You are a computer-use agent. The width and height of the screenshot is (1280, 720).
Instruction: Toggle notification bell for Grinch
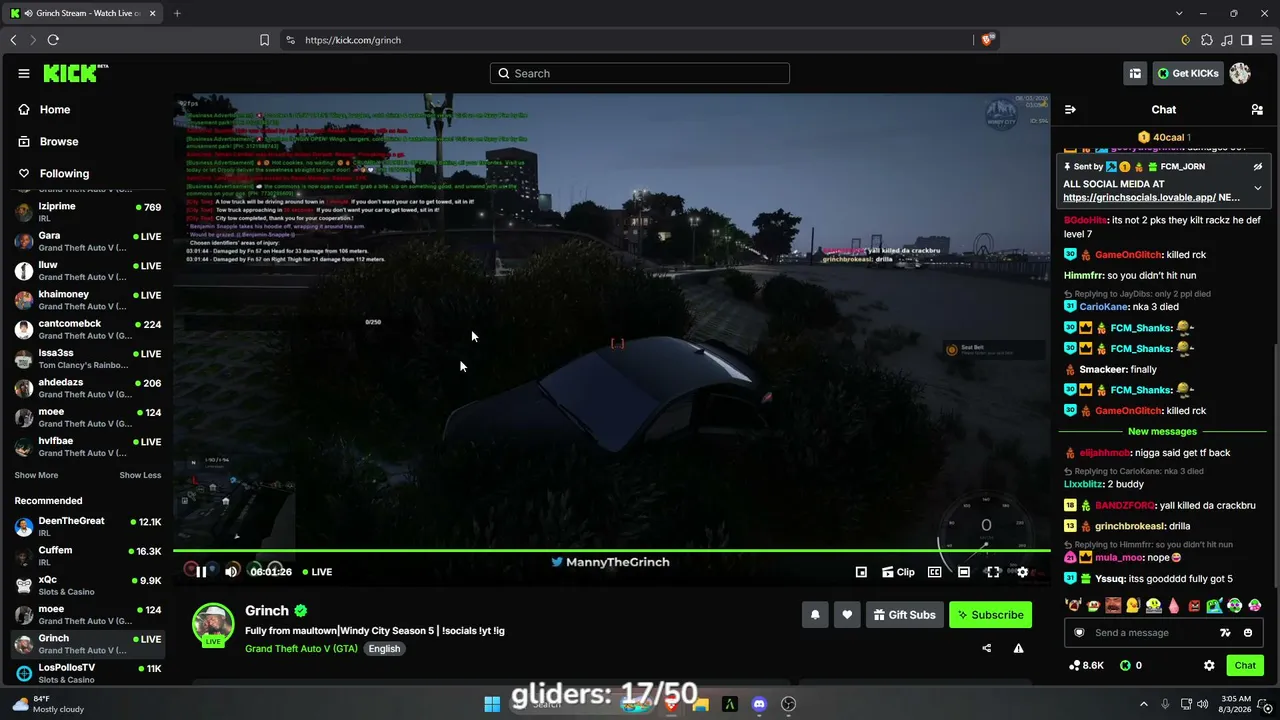click(815, 615)
